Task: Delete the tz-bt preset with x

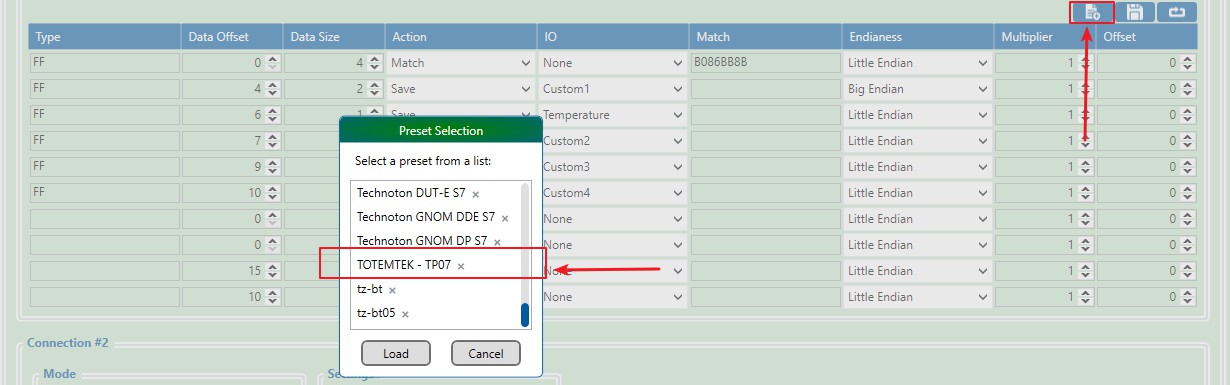Action: 392,290
